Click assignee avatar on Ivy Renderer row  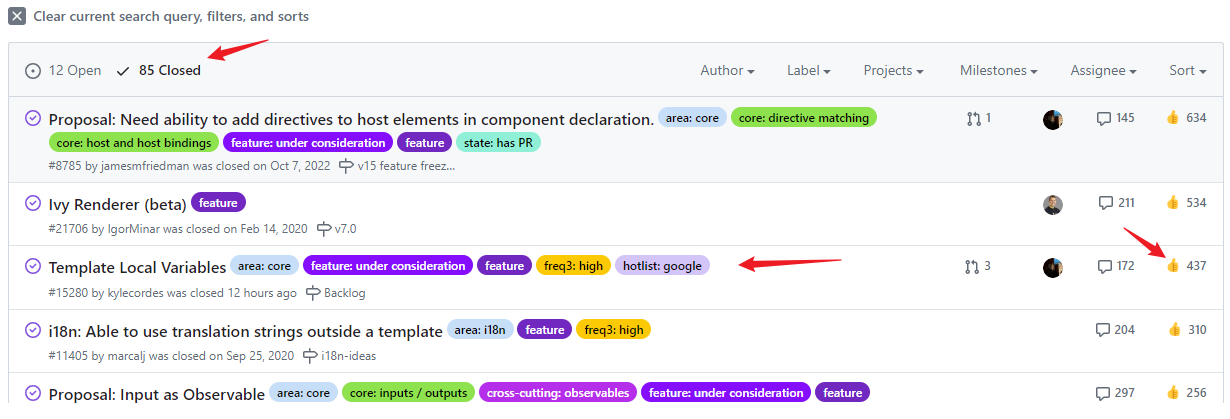pyautogui.click(x=1052, y=204)
